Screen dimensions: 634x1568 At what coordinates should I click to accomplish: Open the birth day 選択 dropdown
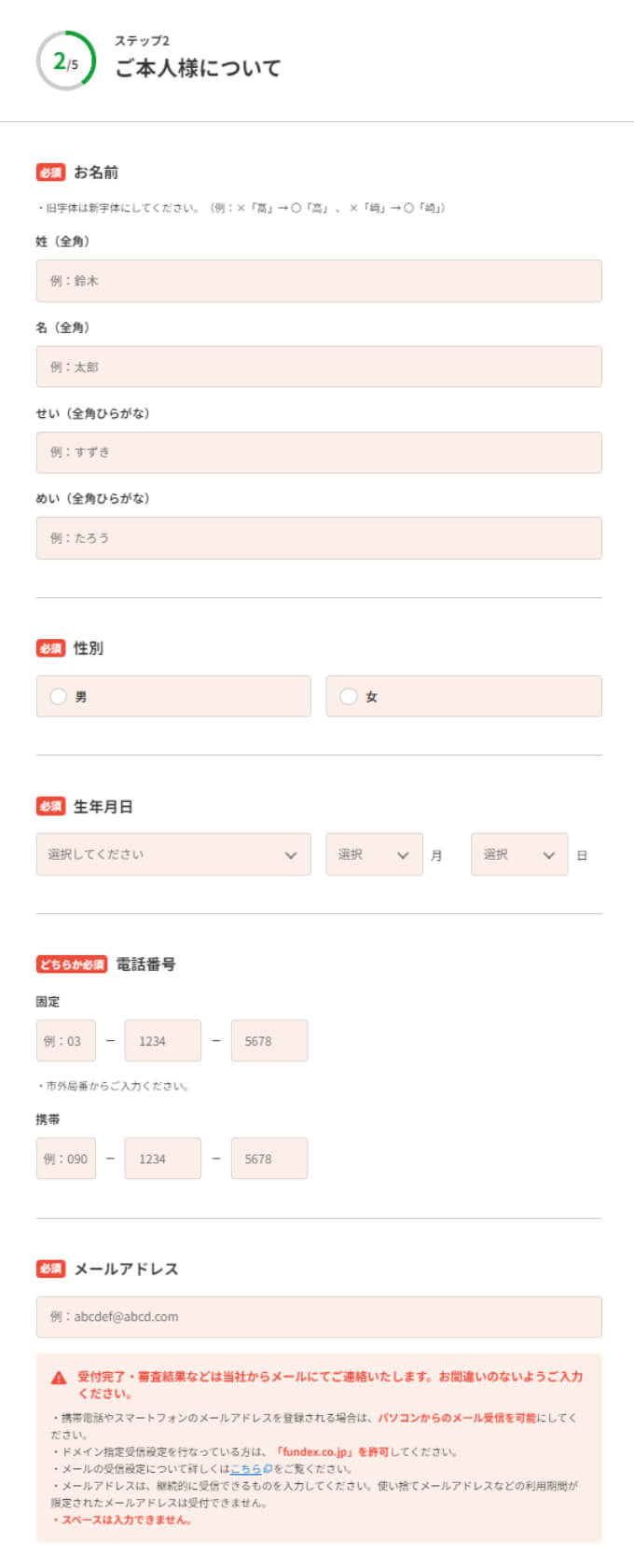click(x=518, y=853)
